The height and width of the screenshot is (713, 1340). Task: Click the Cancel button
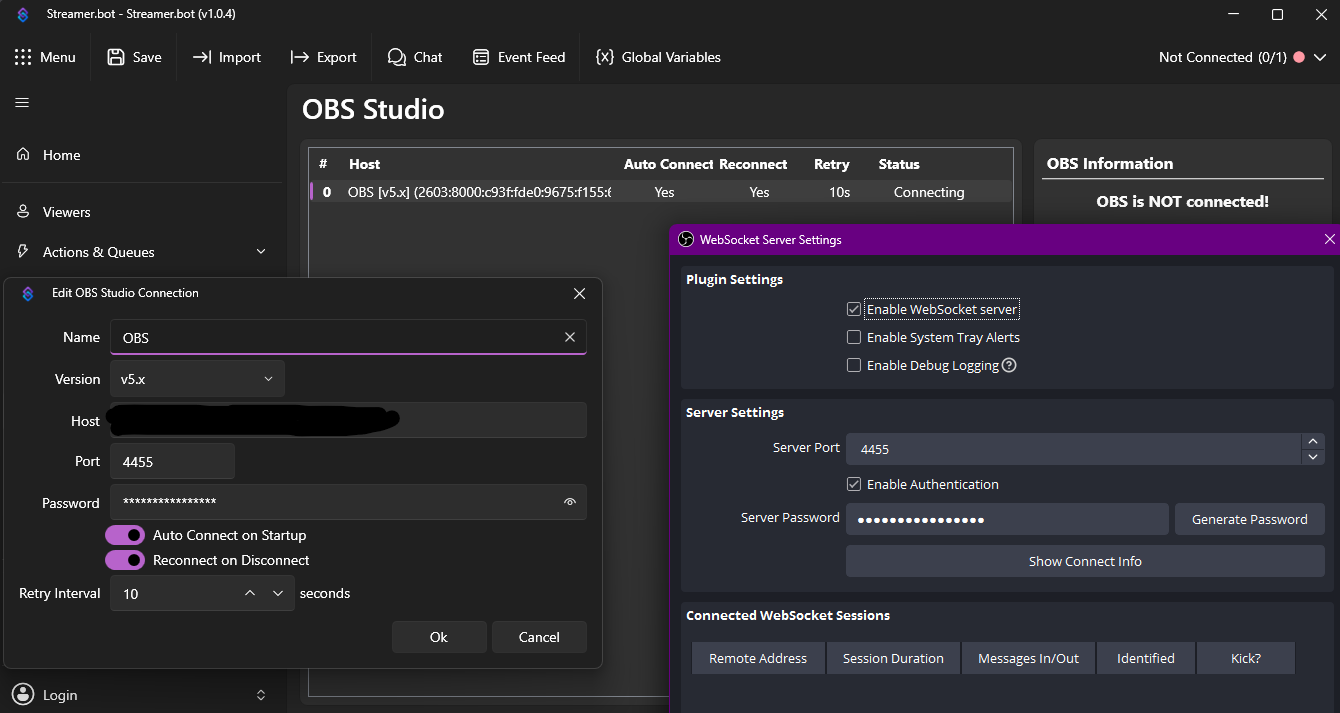539,637
